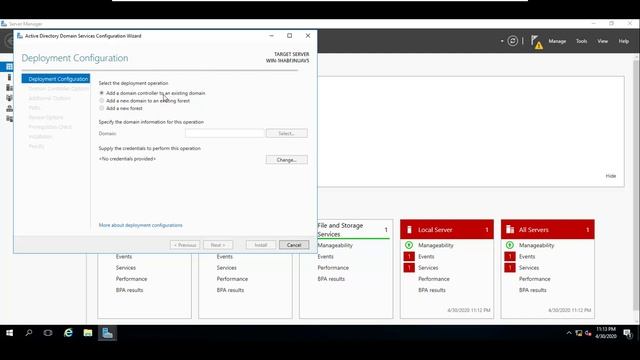Select Deployment Configuration step in wizard sidebar

click(x=56, y=79)
